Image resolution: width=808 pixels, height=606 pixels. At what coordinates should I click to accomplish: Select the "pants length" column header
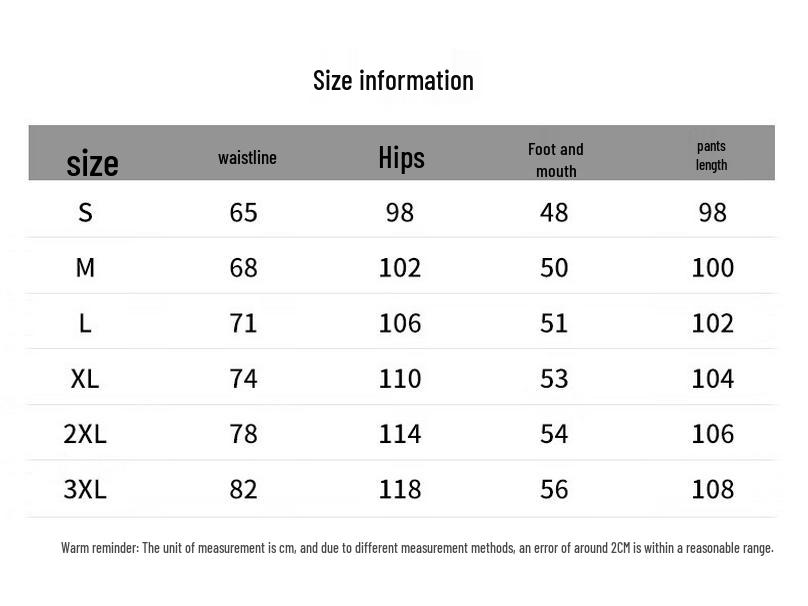tap(712, 156)
